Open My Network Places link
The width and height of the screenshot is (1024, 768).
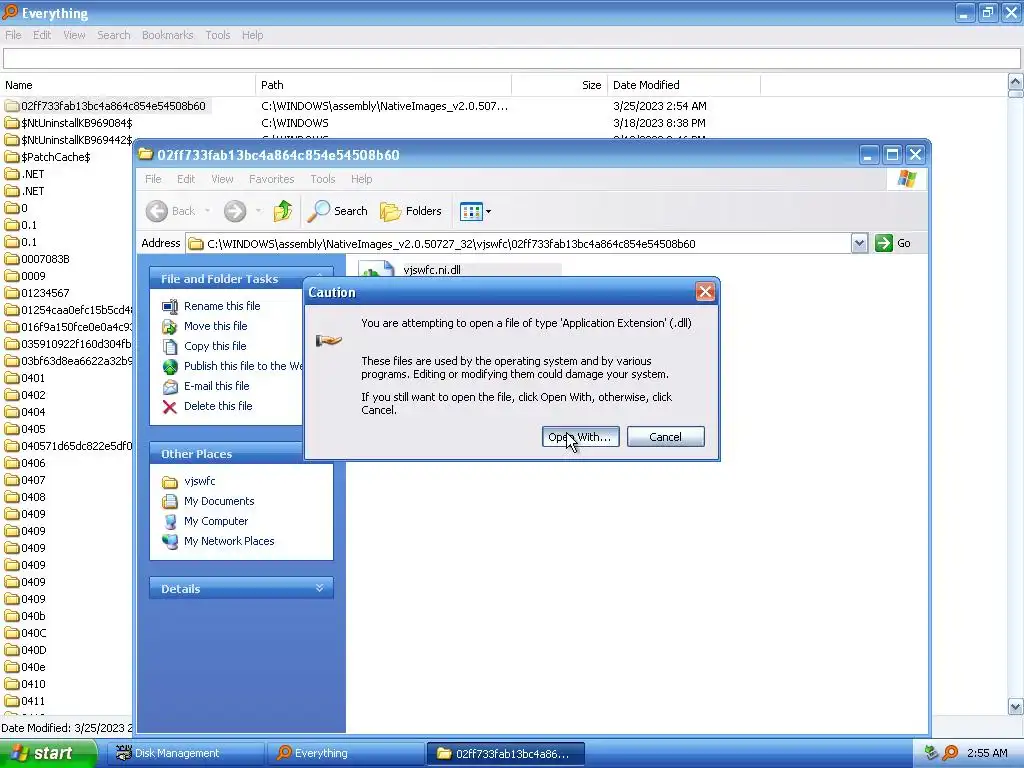coord(229,541)
